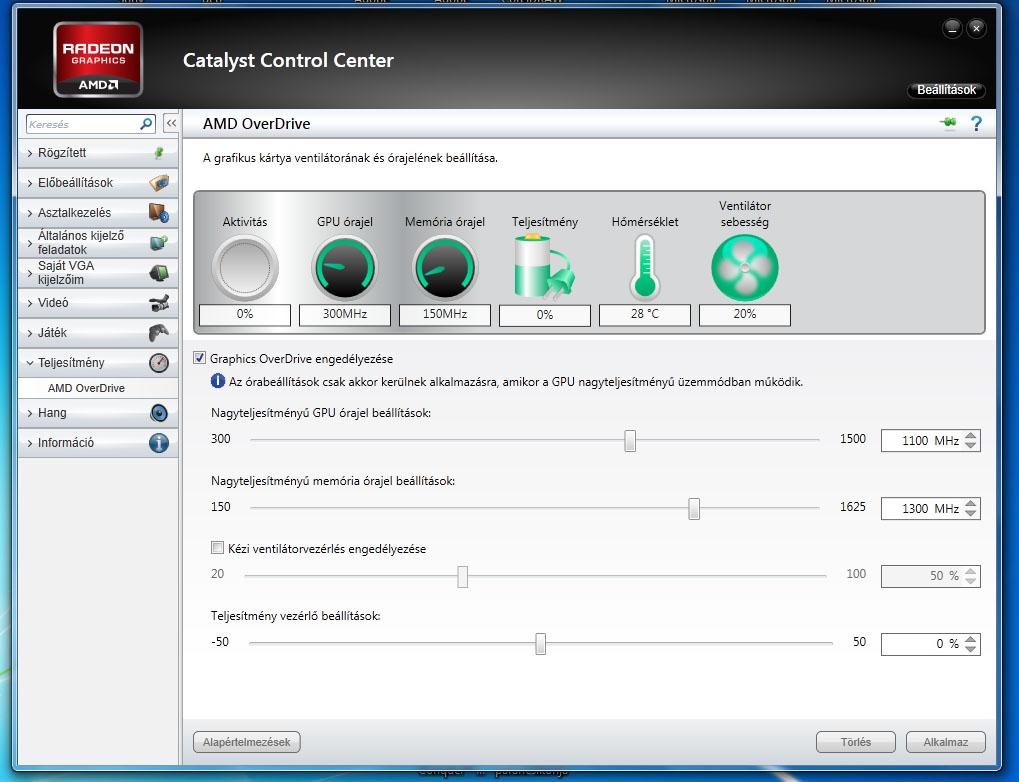Increase memory clock with up arrow
Screen dimensions: 1019x782
(970, 504)
